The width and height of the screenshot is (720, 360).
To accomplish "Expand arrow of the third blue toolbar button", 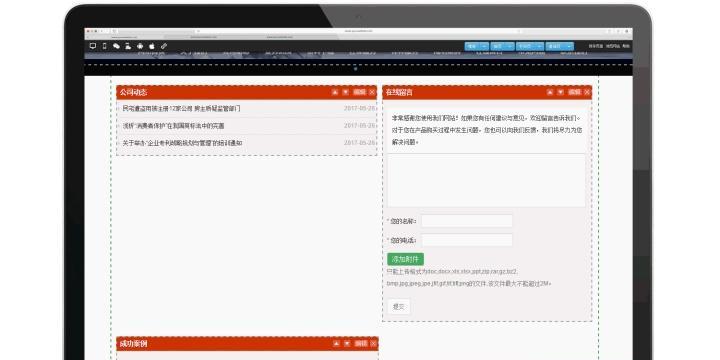I will 540,46.
